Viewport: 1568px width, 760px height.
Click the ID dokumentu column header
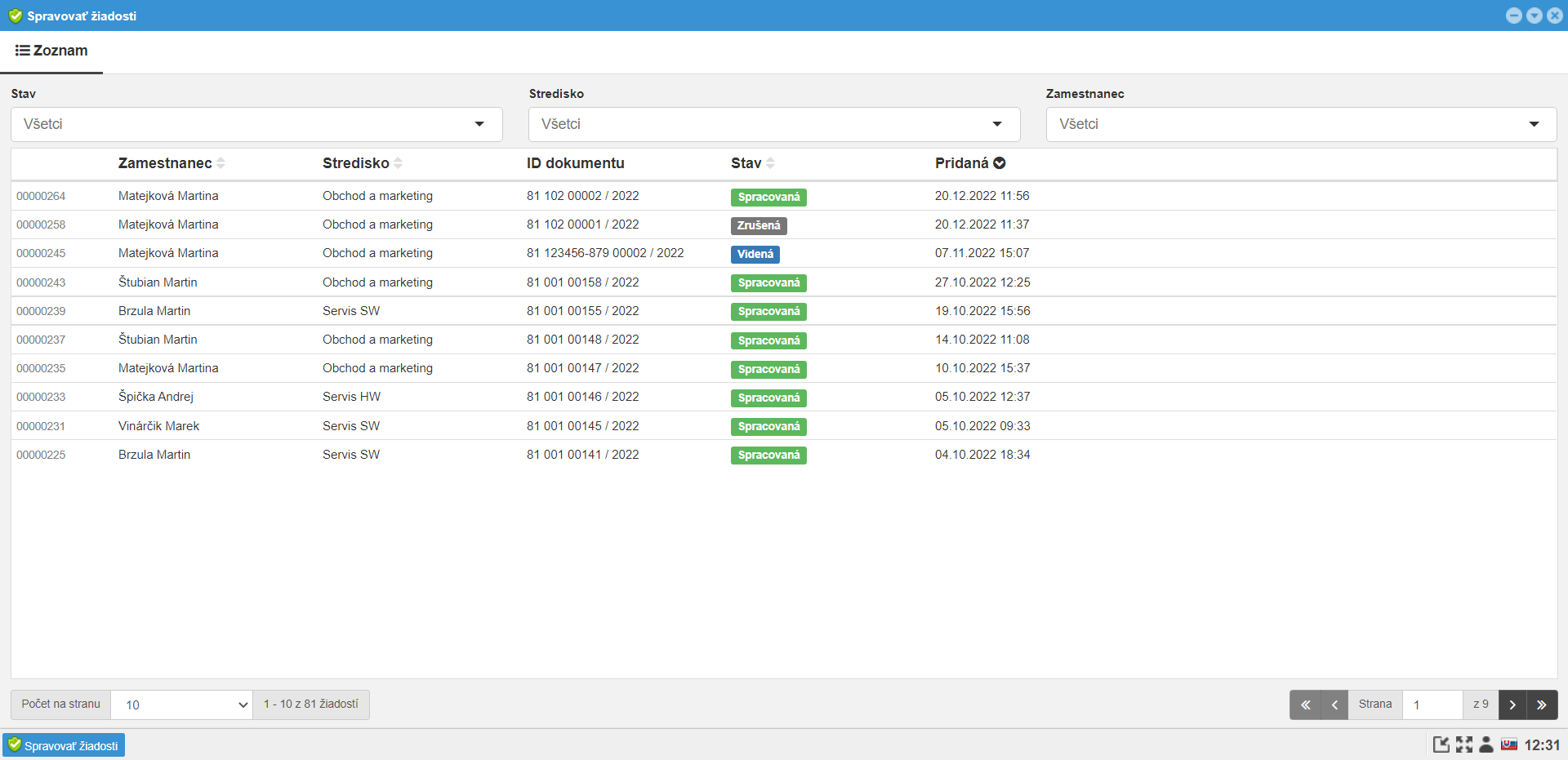point(576,163)
